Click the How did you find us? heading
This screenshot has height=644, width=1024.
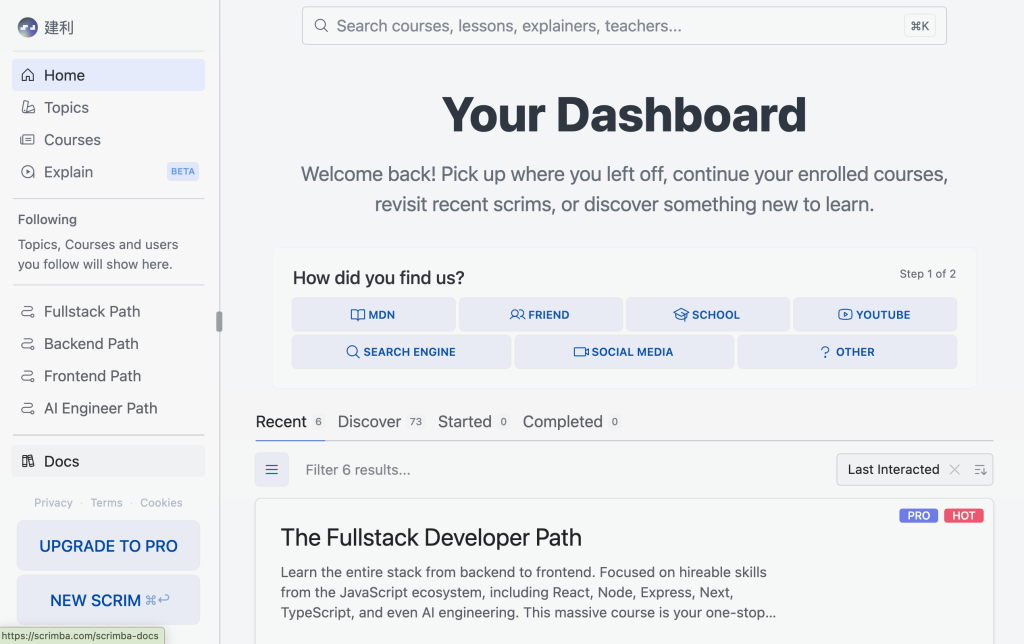tap(379, 278)
